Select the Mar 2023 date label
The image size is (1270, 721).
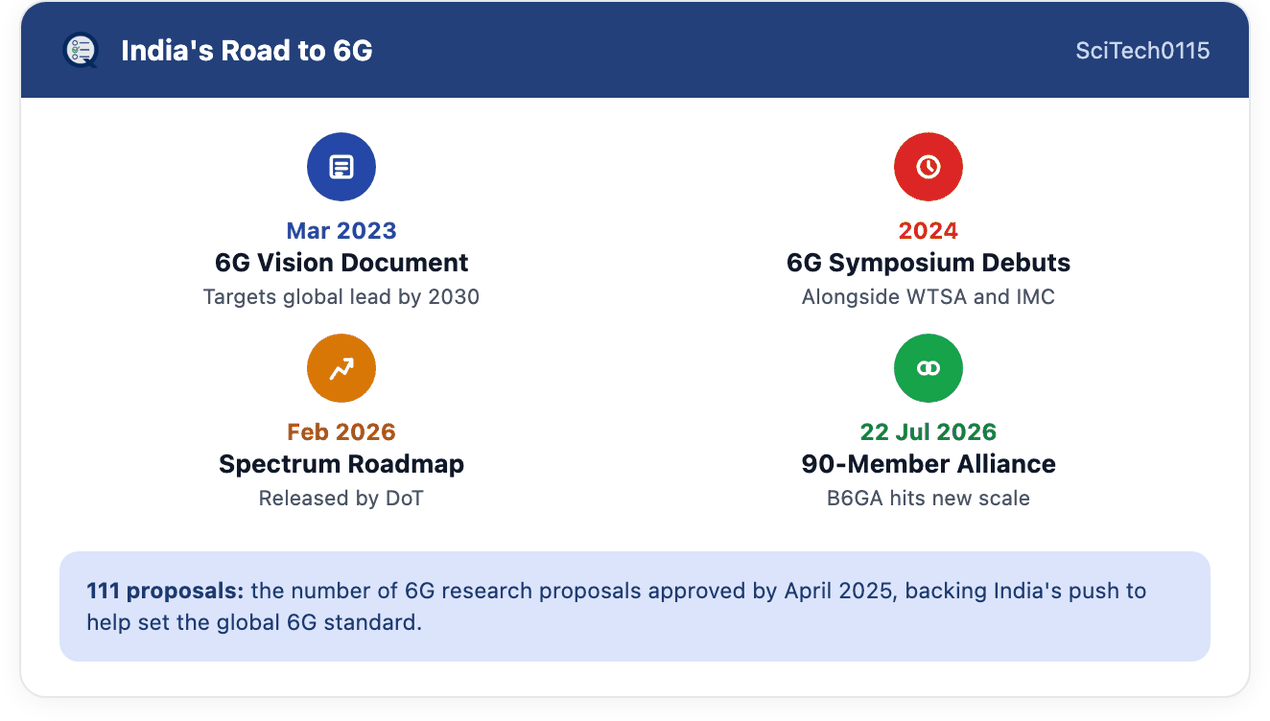[x=341, y=231]
